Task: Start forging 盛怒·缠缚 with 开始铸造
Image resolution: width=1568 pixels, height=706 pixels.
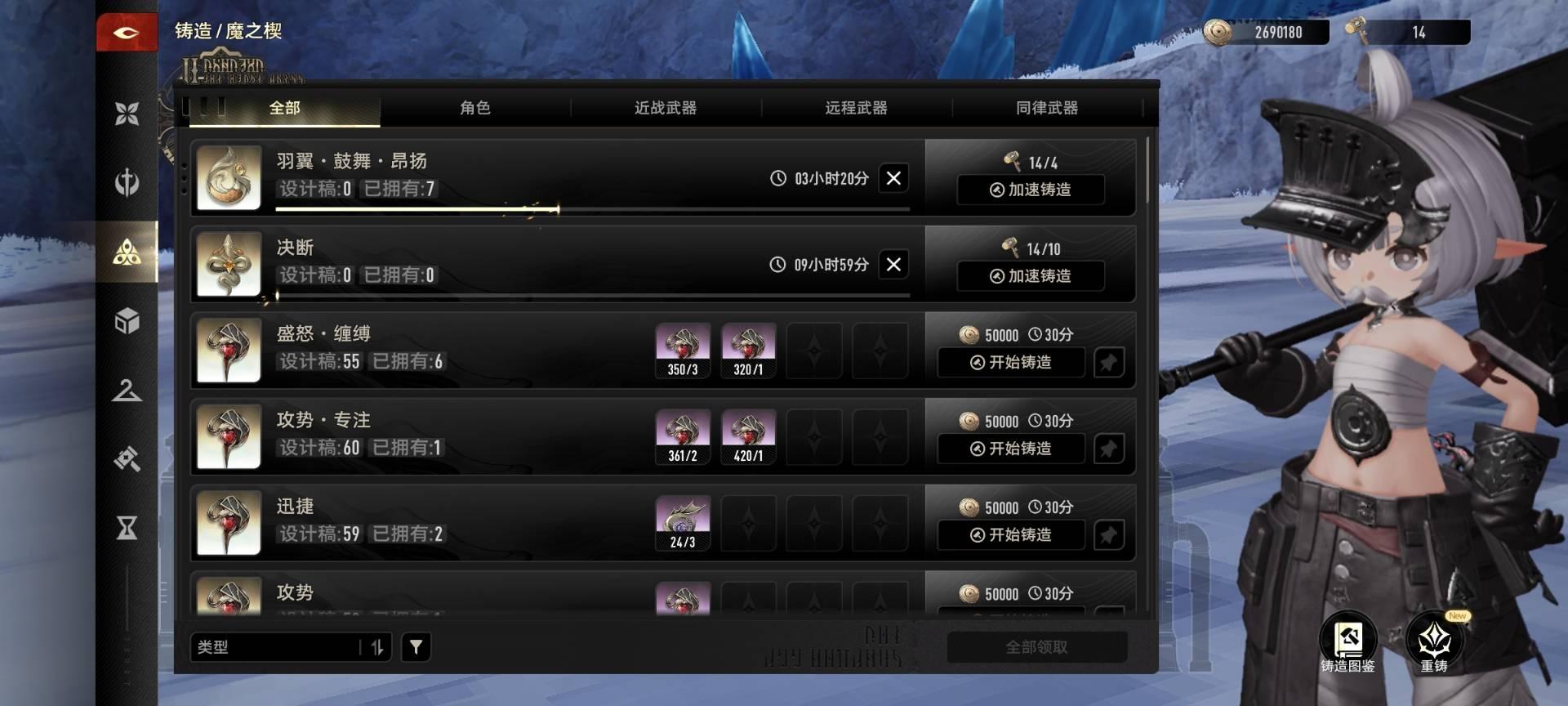Action: click(1011, 362)
